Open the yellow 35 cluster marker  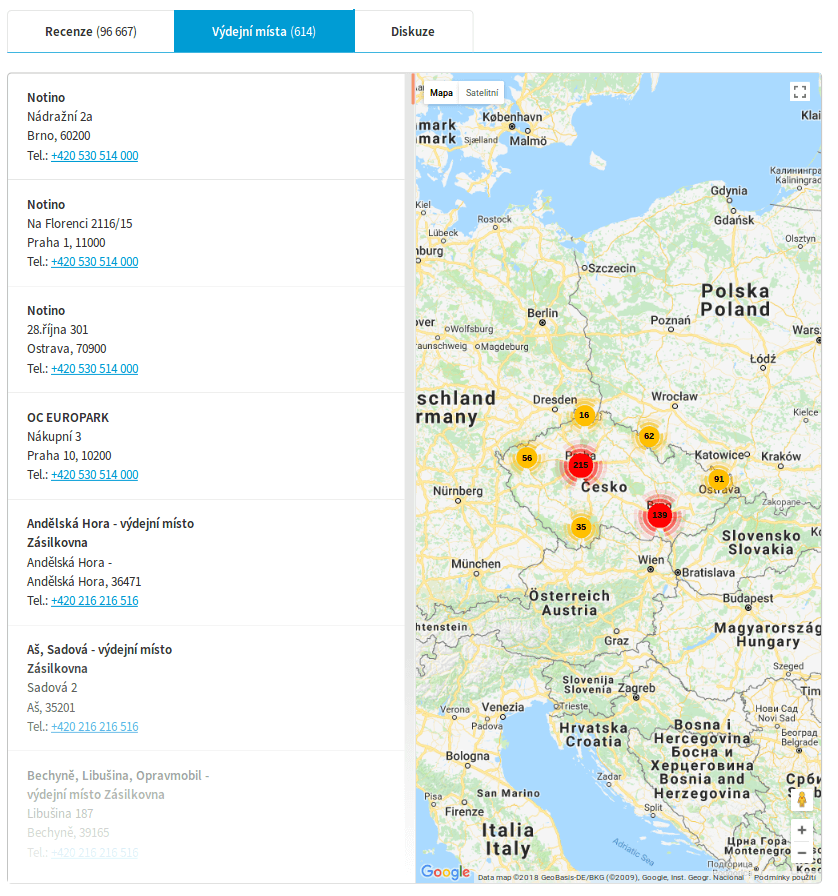pos(581,527)
